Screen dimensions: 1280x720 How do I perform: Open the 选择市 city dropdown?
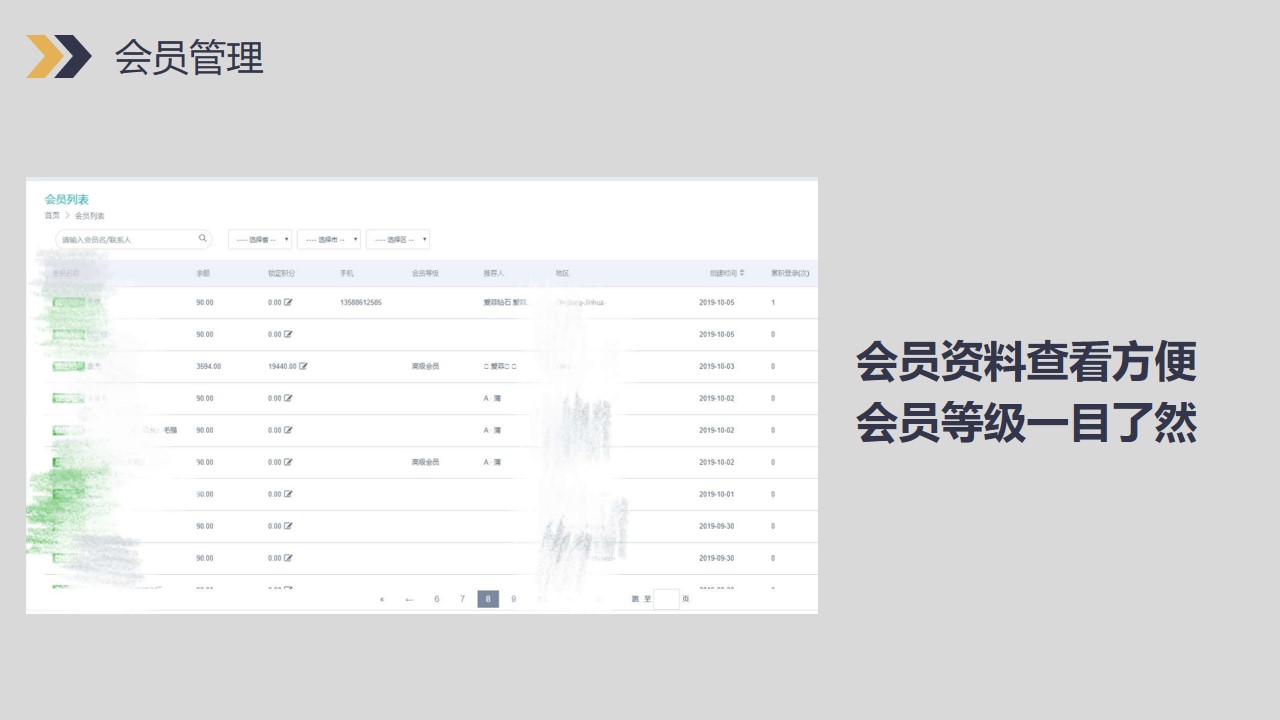point(328,240)
